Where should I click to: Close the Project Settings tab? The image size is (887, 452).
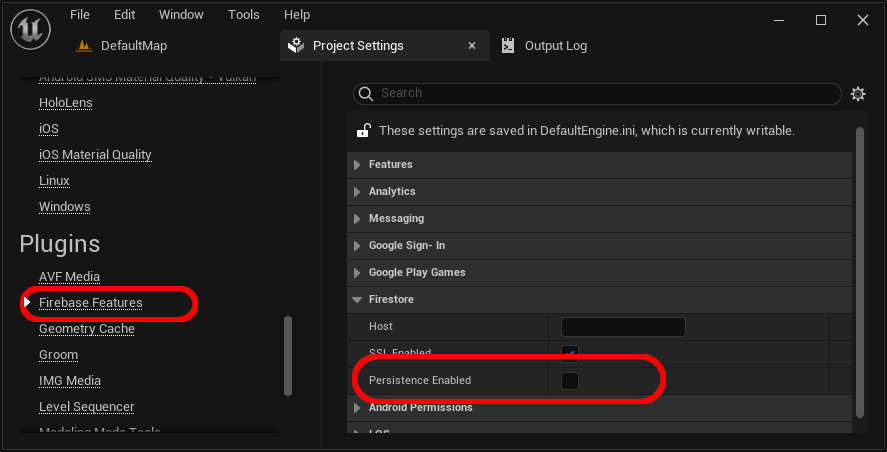472,46
